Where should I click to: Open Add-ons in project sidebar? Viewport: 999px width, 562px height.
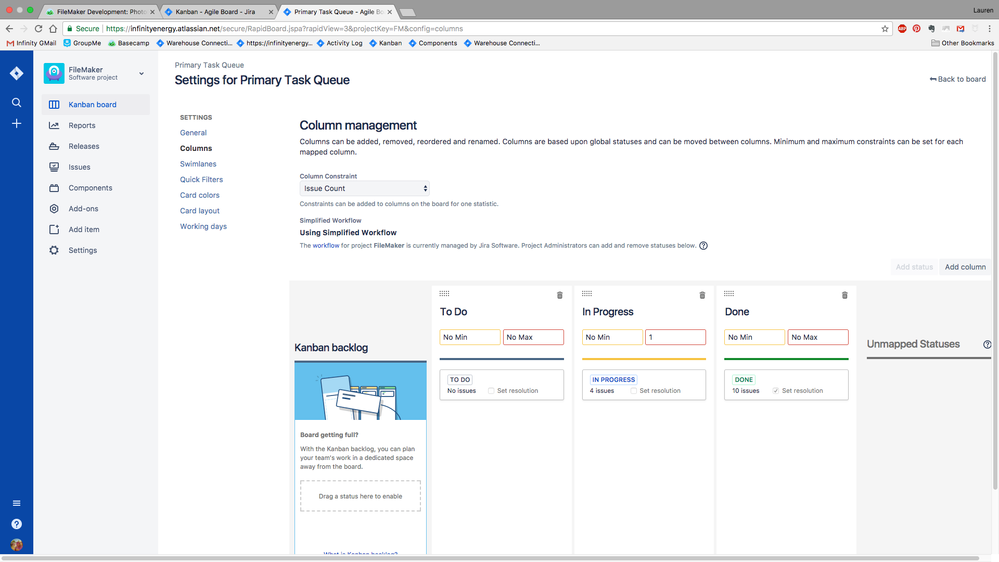tap(96, 209)
